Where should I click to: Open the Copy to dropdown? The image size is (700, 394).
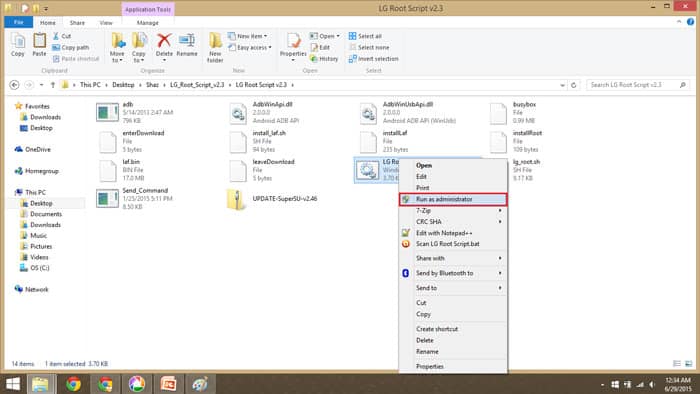click(x=139, y=47)
